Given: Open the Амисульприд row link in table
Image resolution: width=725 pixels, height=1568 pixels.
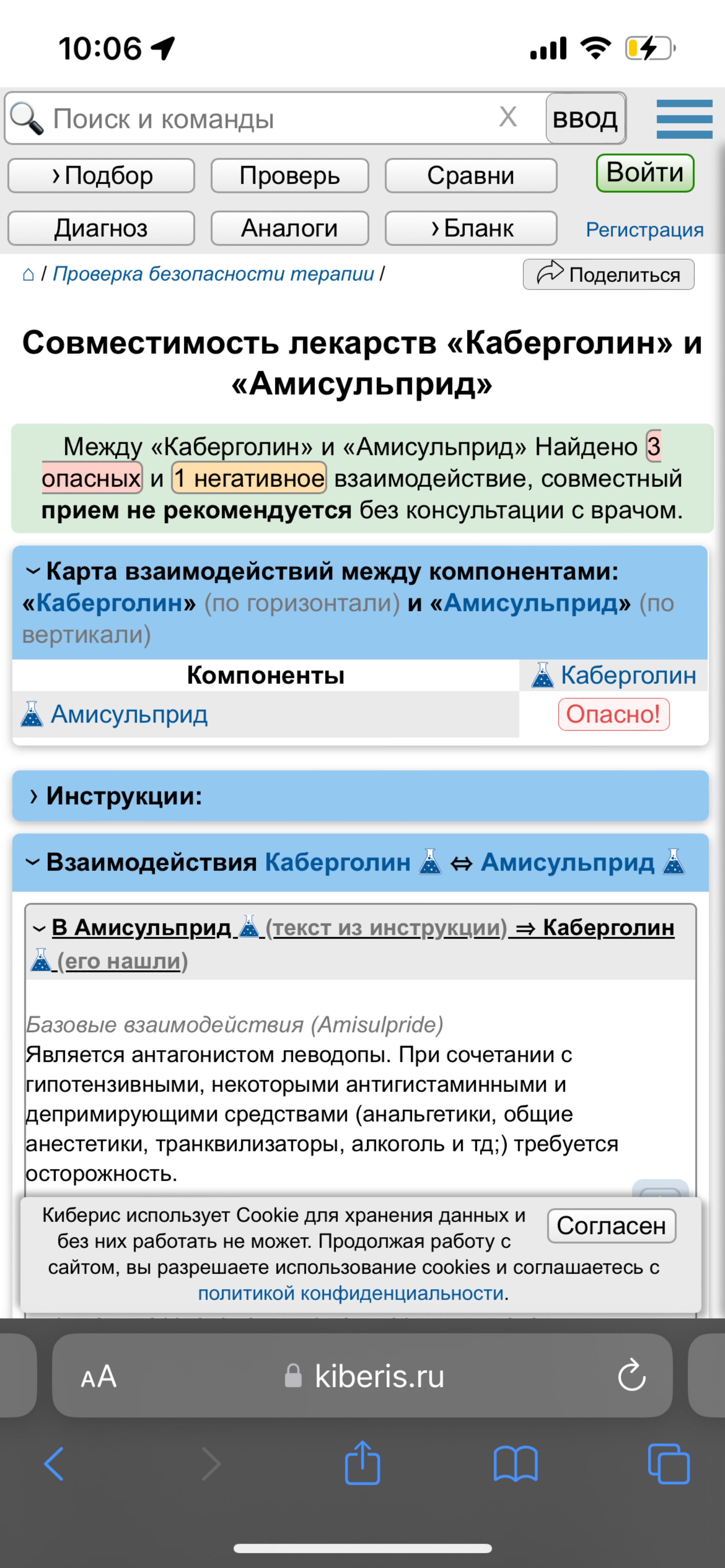Looking at the screenshot, I should [129, 714].
